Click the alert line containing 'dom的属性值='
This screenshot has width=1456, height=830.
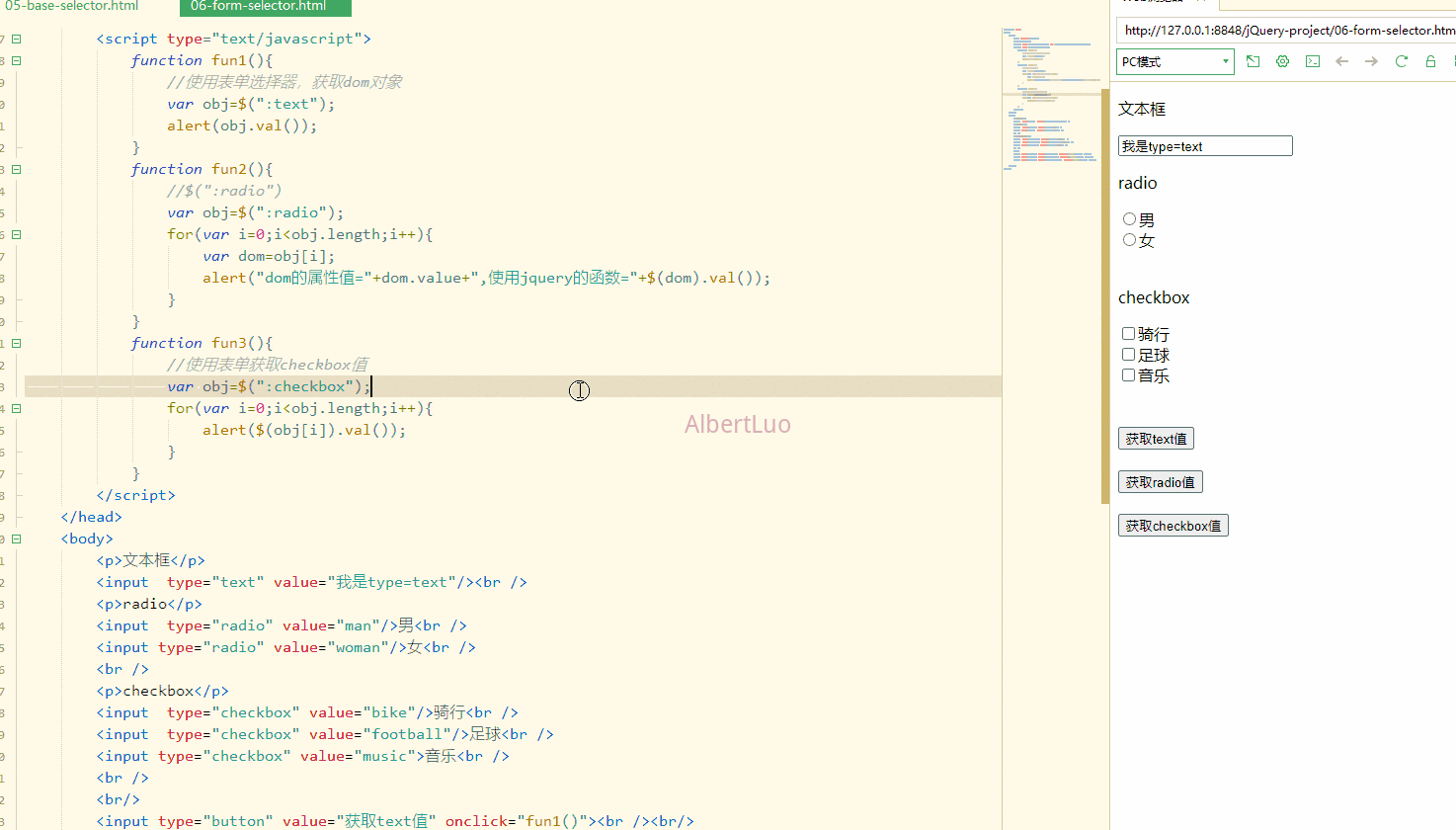click(x=486, y=278)
